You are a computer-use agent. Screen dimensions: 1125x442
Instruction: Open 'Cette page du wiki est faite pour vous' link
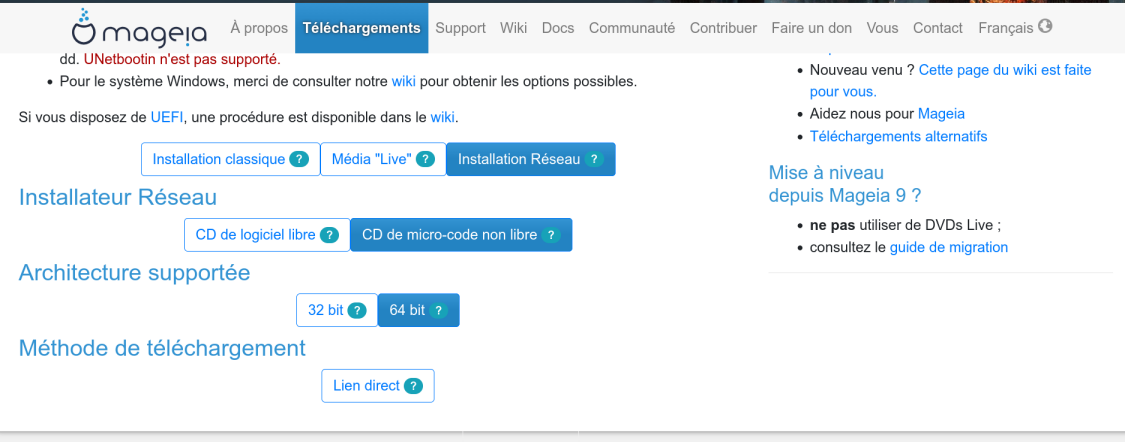coord(951,81)
